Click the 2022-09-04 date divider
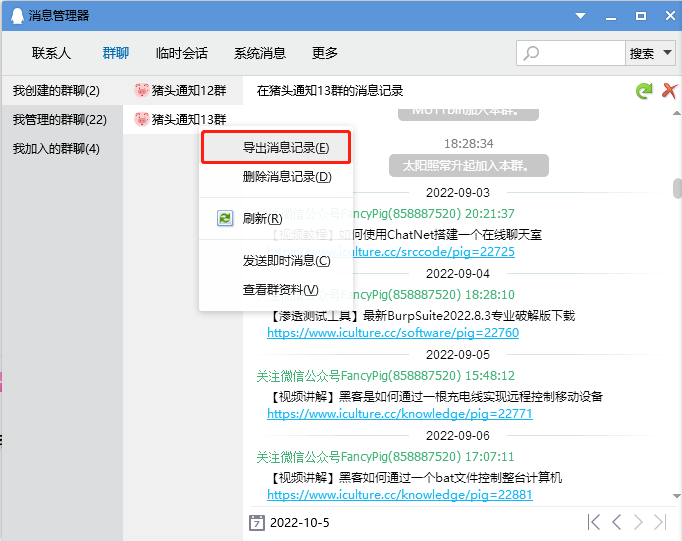 point(458,274)
